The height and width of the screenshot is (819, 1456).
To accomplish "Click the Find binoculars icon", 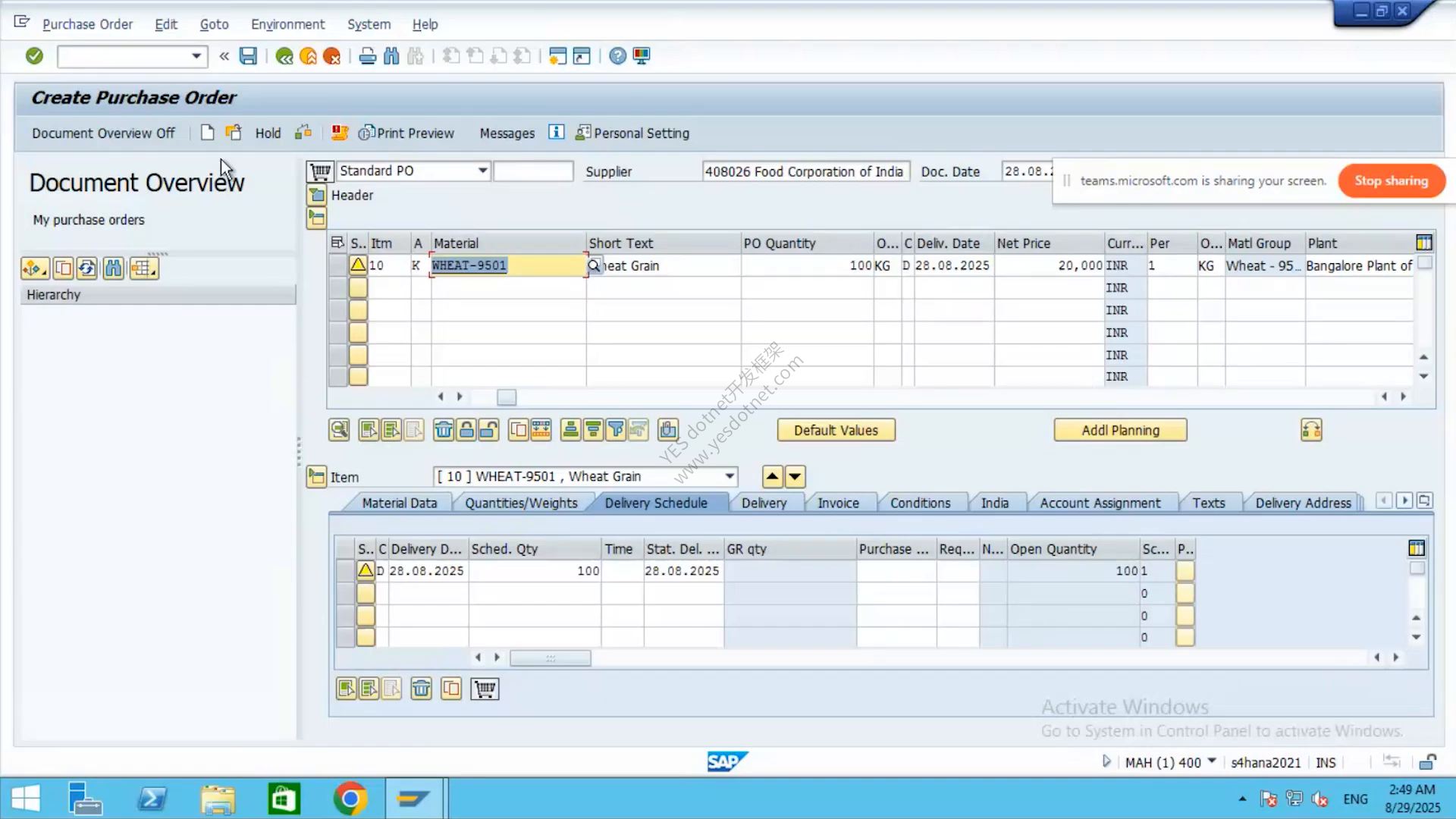I will point(391,55).
